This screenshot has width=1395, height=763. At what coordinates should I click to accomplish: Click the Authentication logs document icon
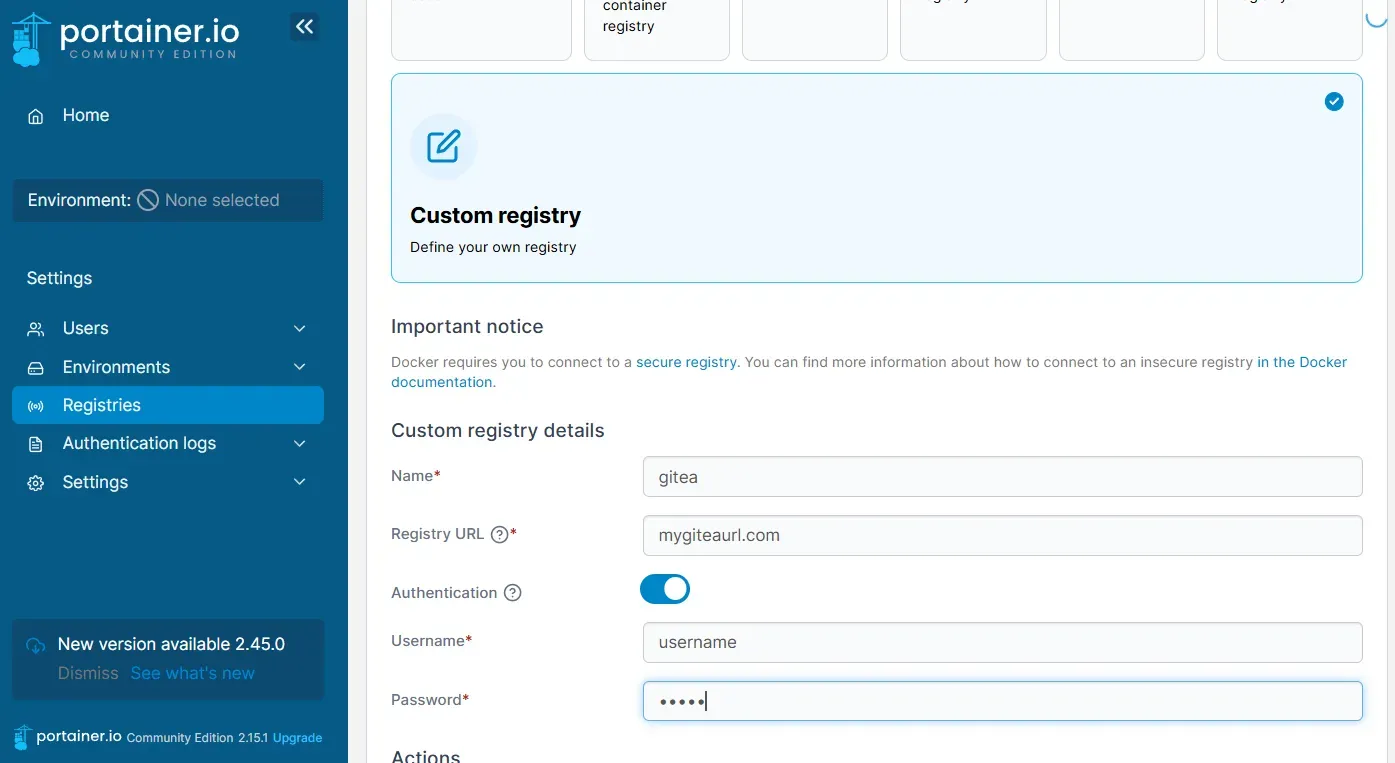(x=36, y=444)
